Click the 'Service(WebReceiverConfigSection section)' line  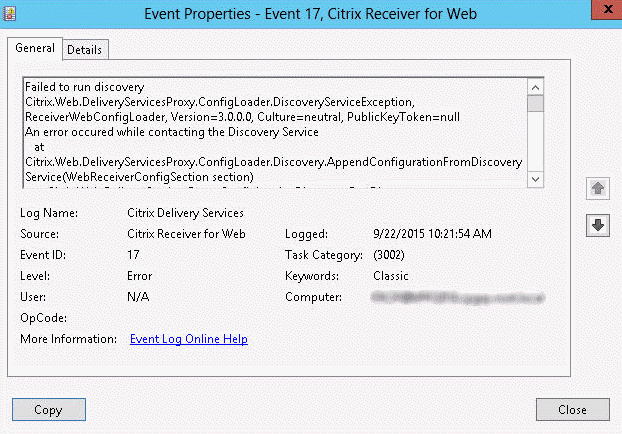pos(139,177)
